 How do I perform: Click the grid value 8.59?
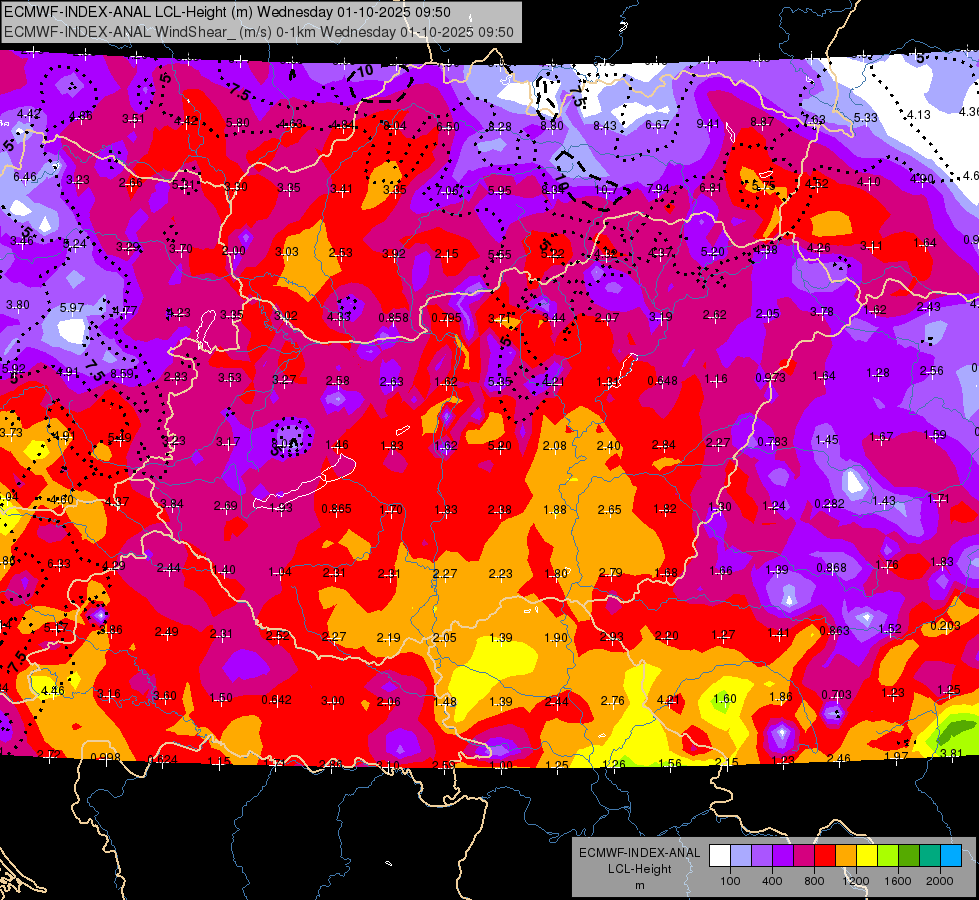122,373
